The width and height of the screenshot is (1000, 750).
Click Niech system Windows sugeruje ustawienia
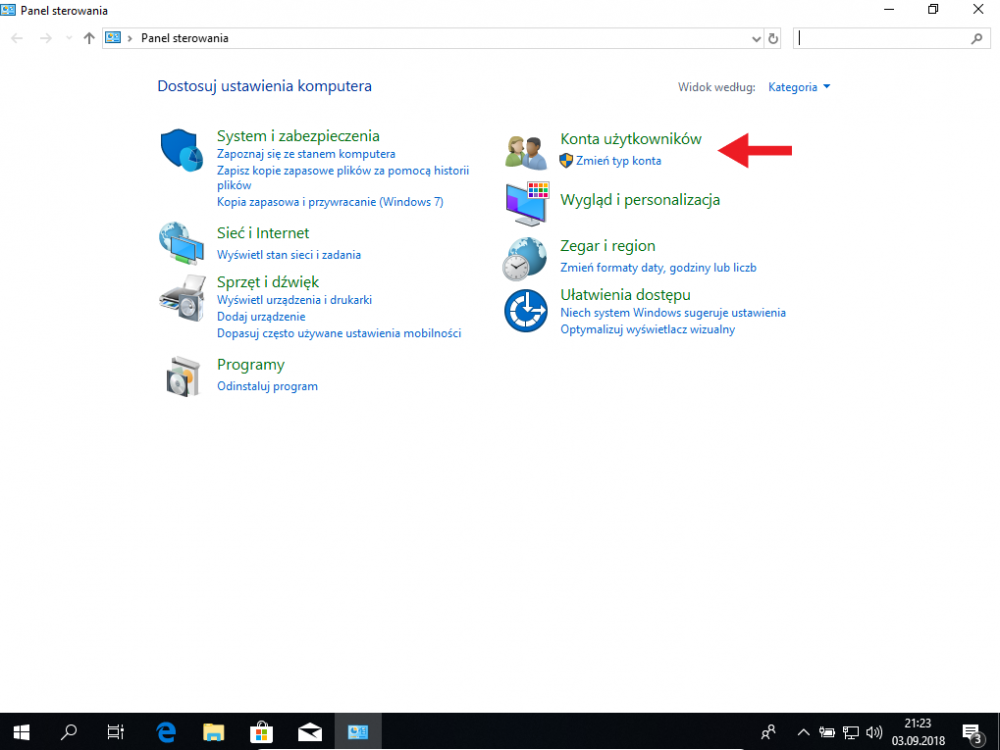(673, 312)
